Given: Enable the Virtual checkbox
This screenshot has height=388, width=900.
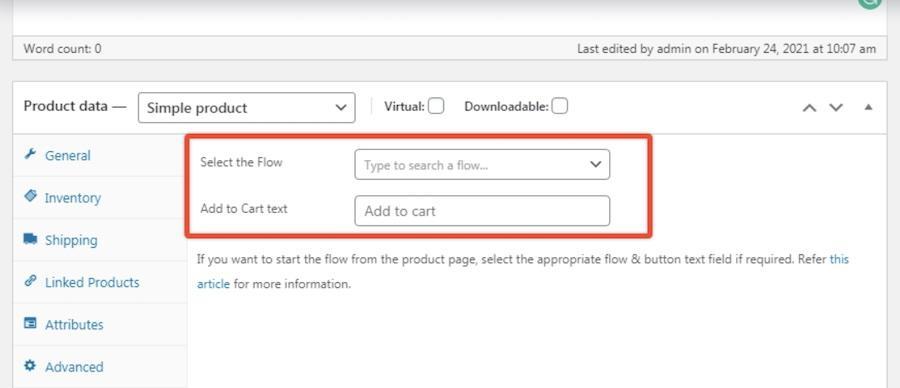Looking at the screenshot, I should coord(436,106).
